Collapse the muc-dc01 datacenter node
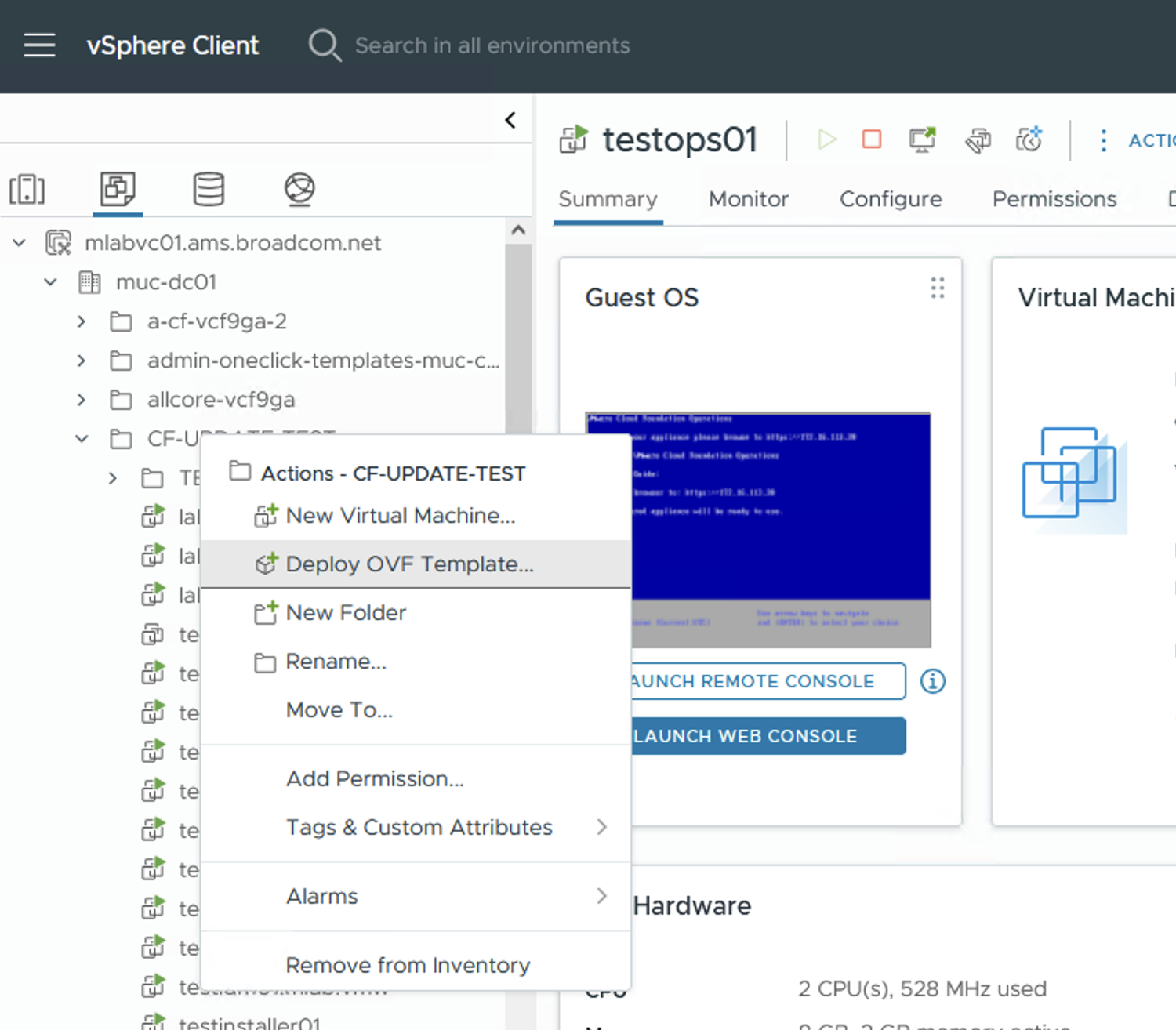This screenshot has width=1176, height=1030. [51, 282]
